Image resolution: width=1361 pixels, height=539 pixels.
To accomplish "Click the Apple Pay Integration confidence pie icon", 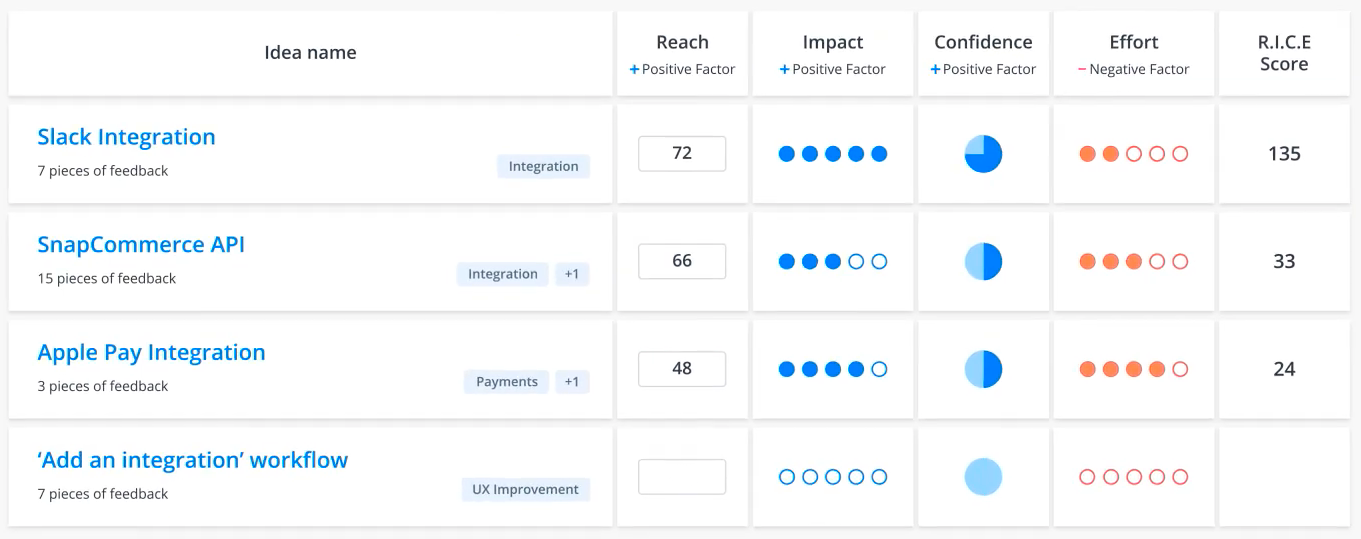I will (x=983, y=369).
